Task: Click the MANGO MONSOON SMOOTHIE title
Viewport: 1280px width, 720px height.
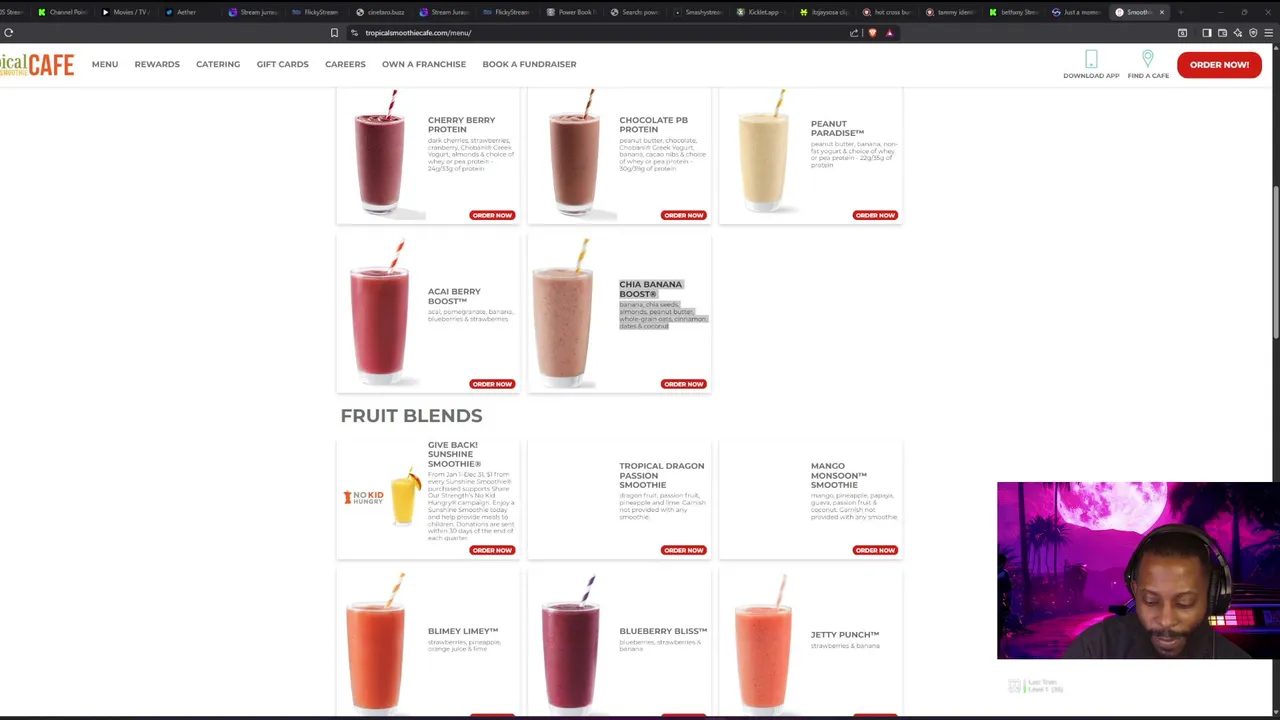Action: click(x=839, y=475)
